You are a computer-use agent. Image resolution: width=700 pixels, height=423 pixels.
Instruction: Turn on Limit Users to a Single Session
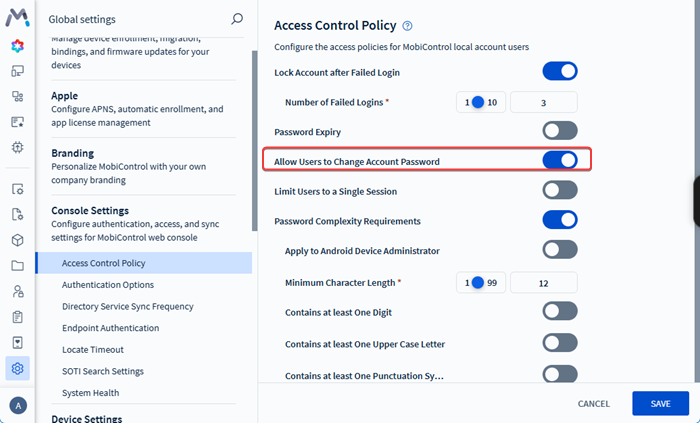(x=560, y=190)
